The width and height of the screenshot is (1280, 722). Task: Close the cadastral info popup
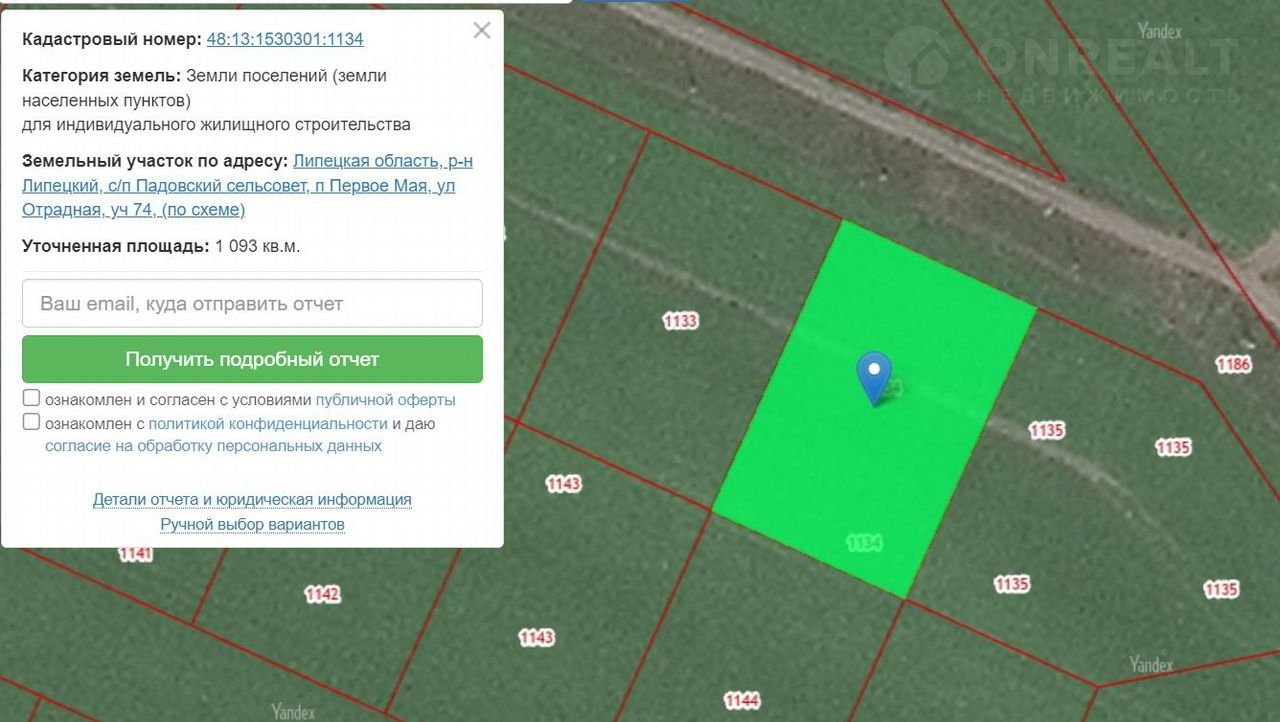[x=482, y=31]
